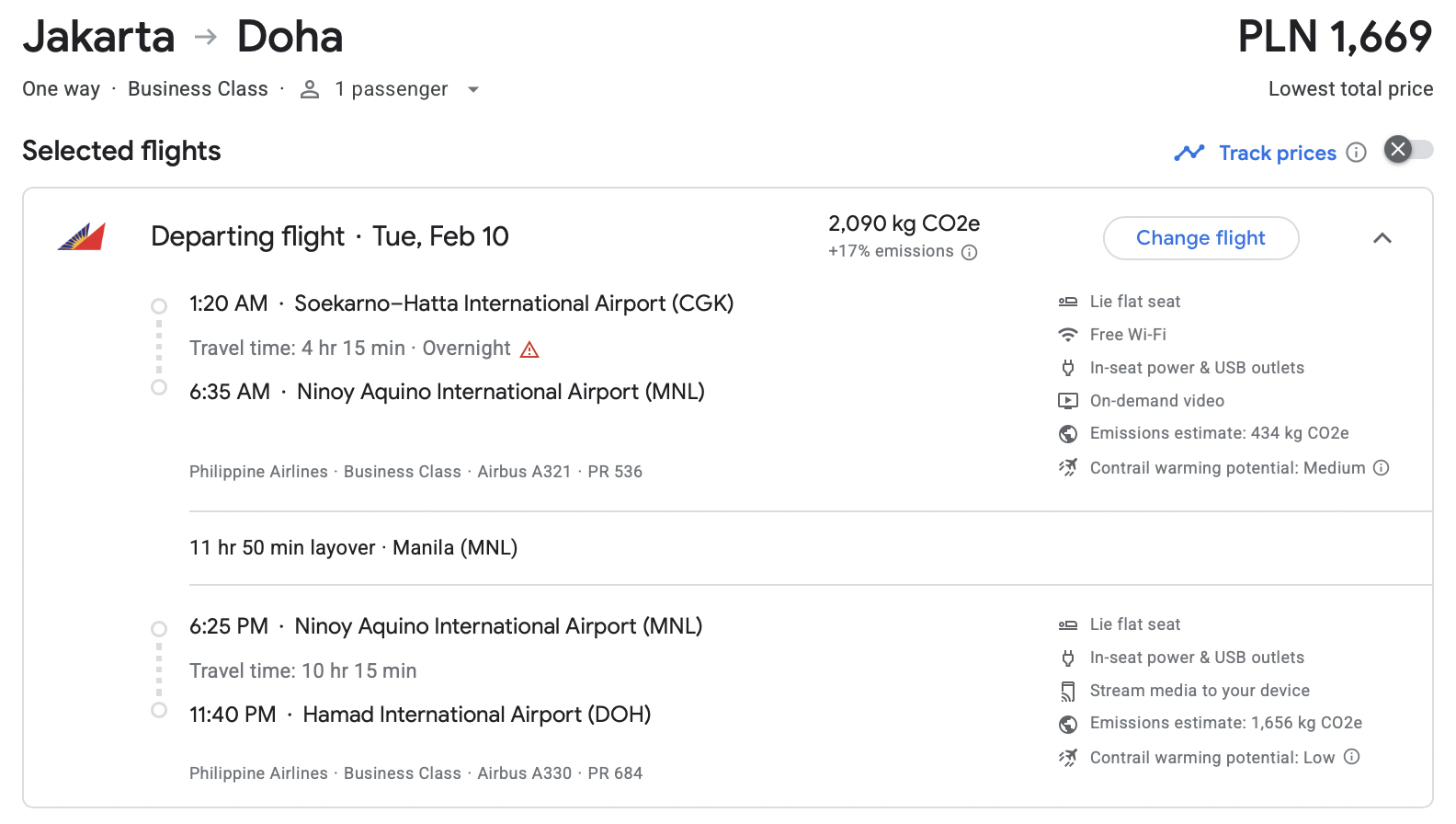
Task: Collapse the departing flight details chevron
Action: (1382, 238)
